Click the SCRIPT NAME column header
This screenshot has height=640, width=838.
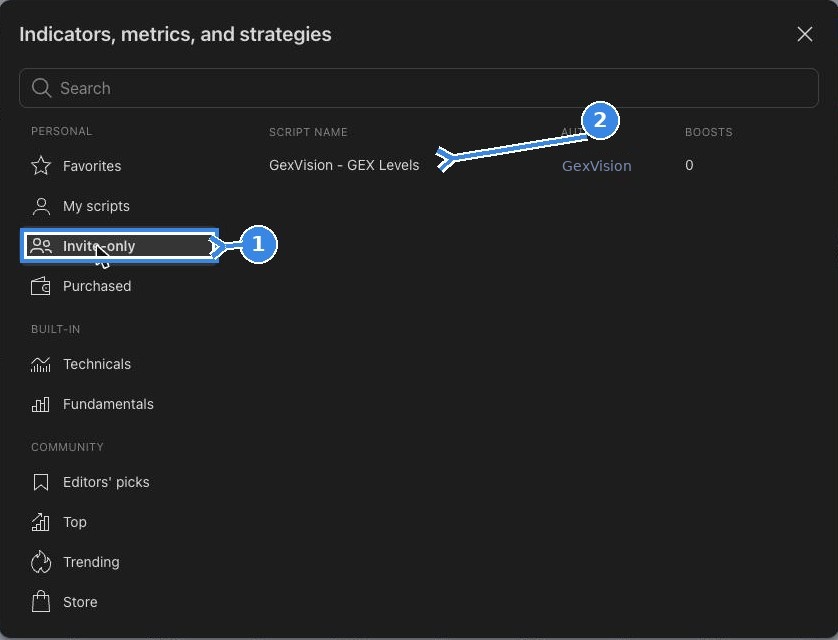click(x=308, y=132)
